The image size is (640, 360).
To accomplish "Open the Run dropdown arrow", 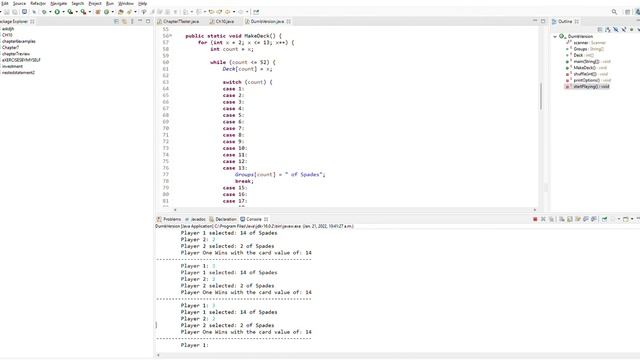I will [x=63, y=12].
